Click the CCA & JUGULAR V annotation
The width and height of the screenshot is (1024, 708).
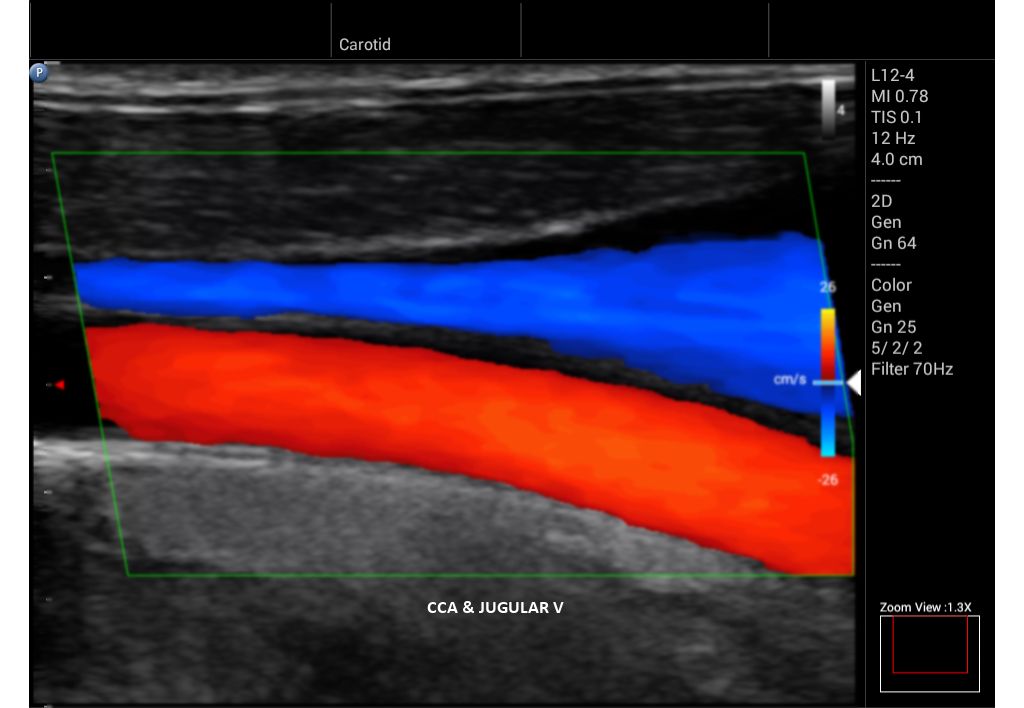[495, 606]
